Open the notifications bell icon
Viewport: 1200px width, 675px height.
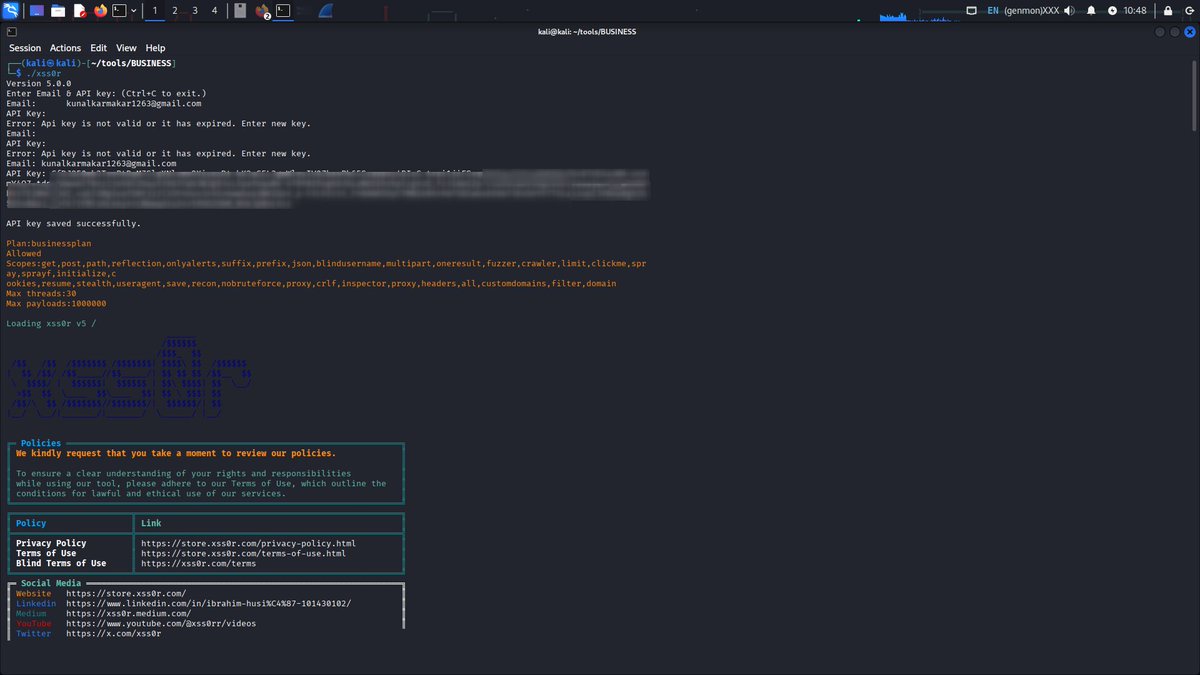1091,10
